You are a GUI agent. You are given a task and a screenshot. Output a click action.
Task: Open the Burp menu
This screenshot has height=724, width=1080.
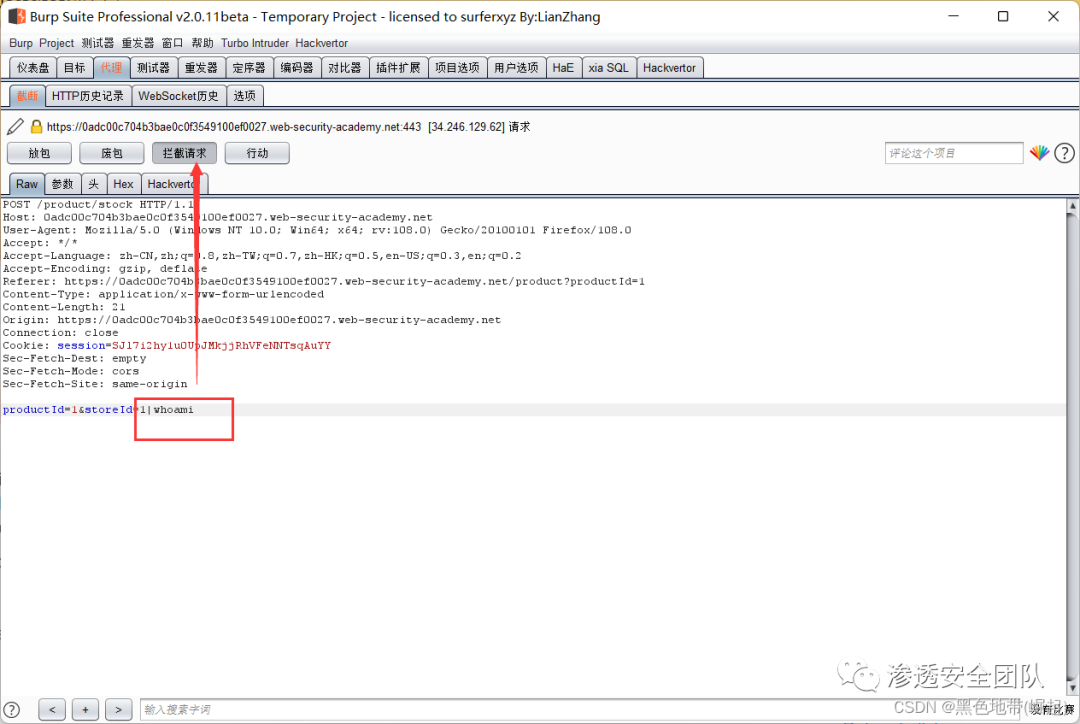tap(21, 43)
